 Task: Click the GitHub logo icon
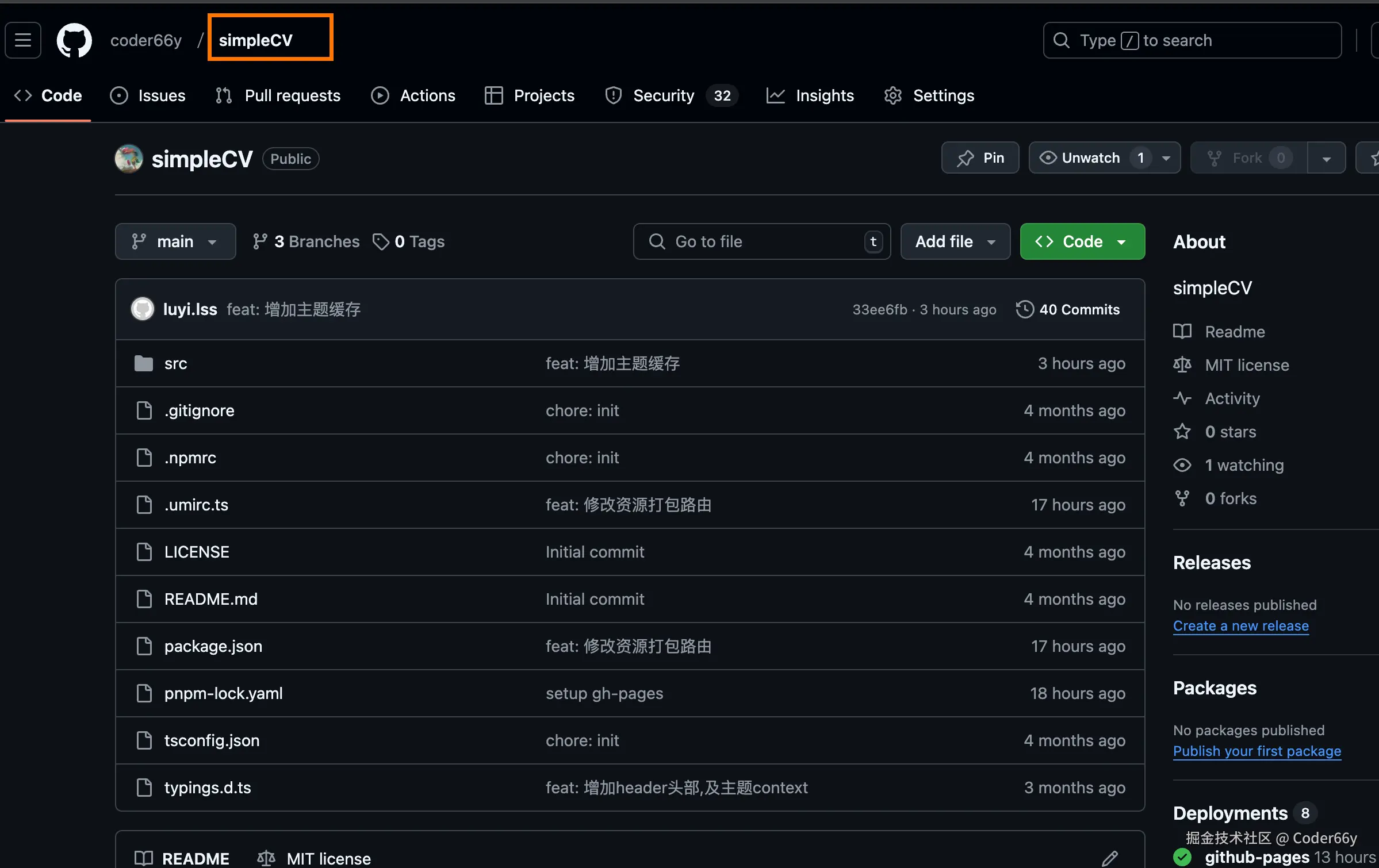coord(74,40)
